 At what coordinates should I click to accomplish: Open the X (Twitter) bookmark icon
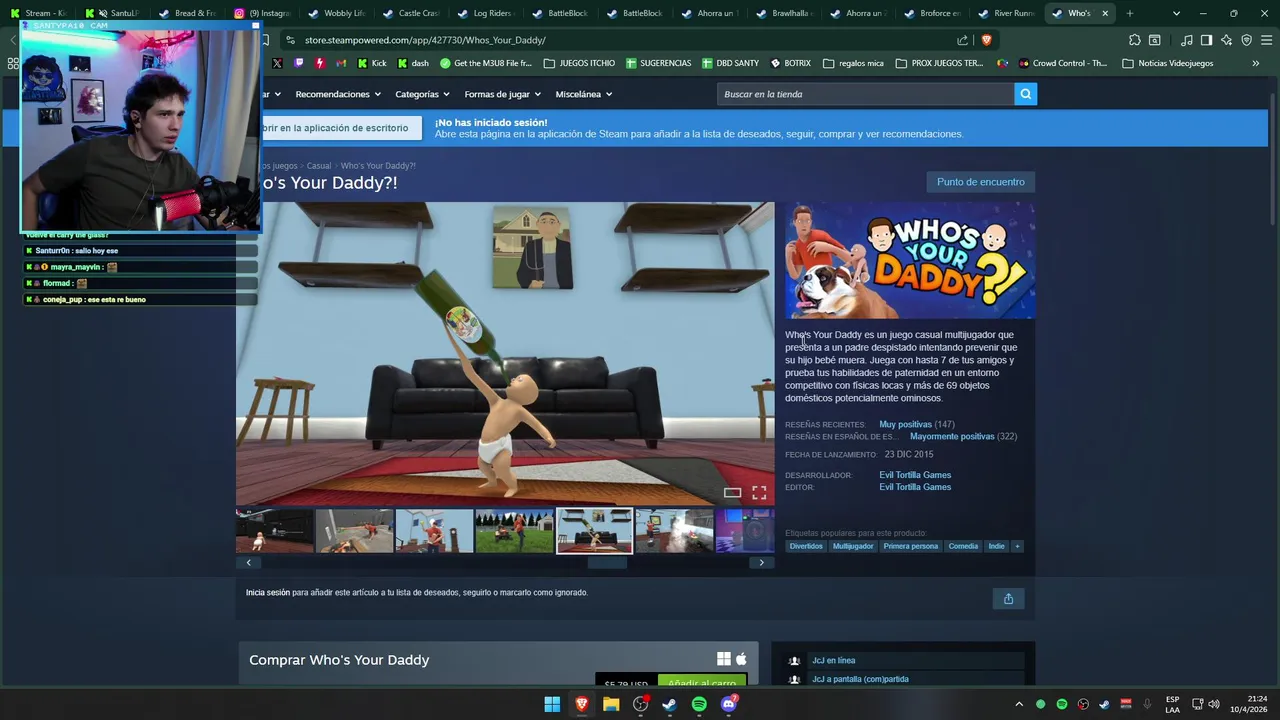(x=277, y=63)
